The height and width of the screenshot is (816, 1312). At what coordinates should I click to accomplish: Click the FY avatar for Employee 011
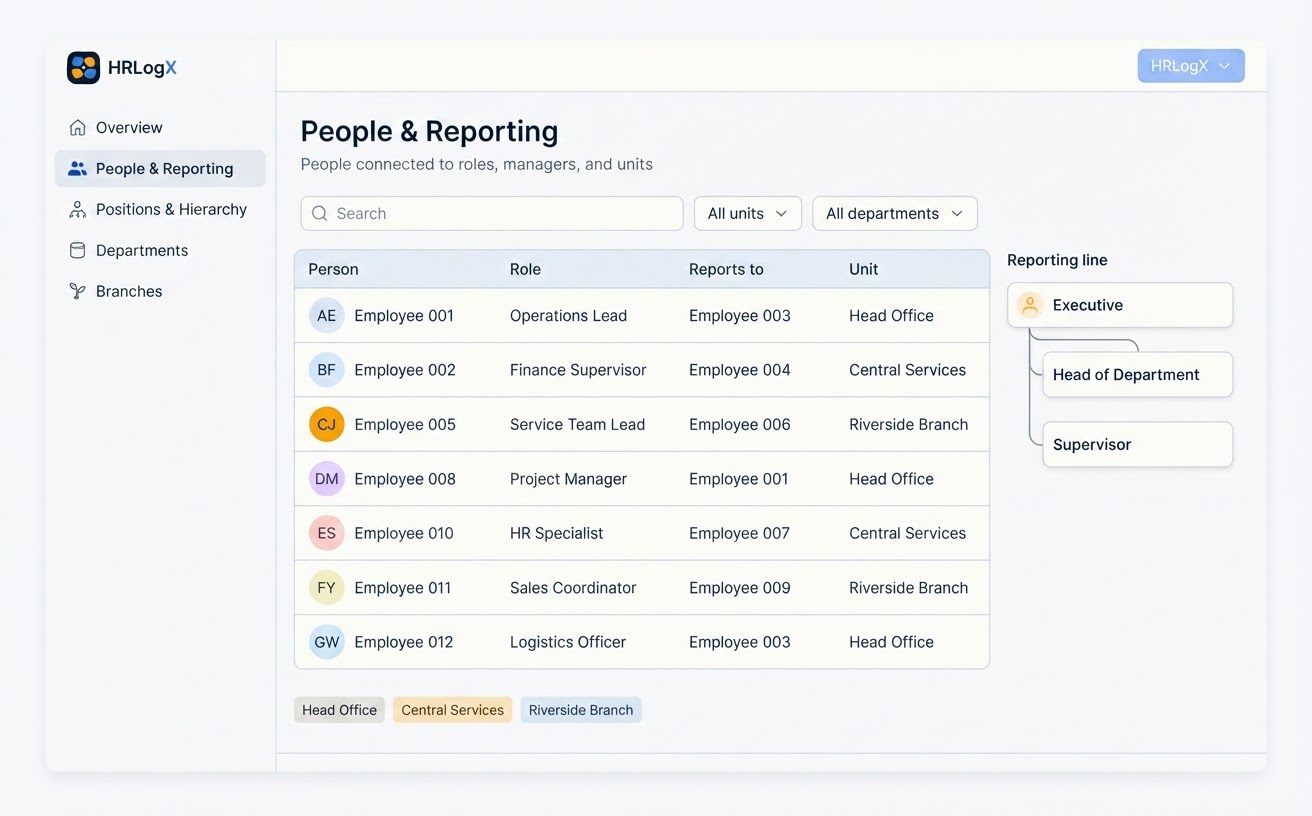(327, 588)
